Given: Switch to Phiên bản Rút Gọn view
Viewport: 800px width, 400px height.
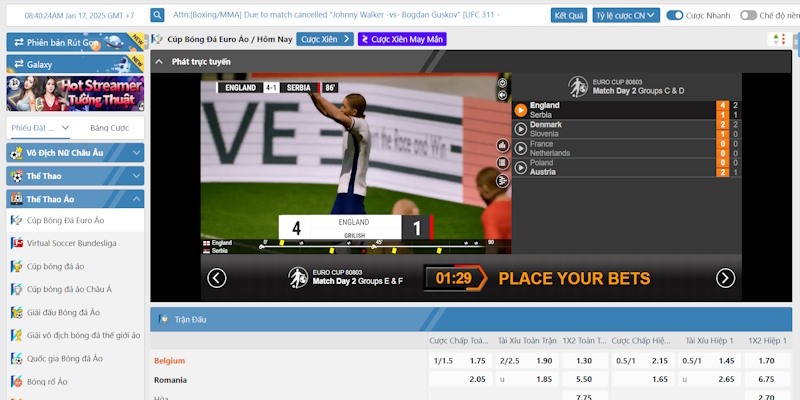Looking at the screenshot, I should [x=75, y=42].
